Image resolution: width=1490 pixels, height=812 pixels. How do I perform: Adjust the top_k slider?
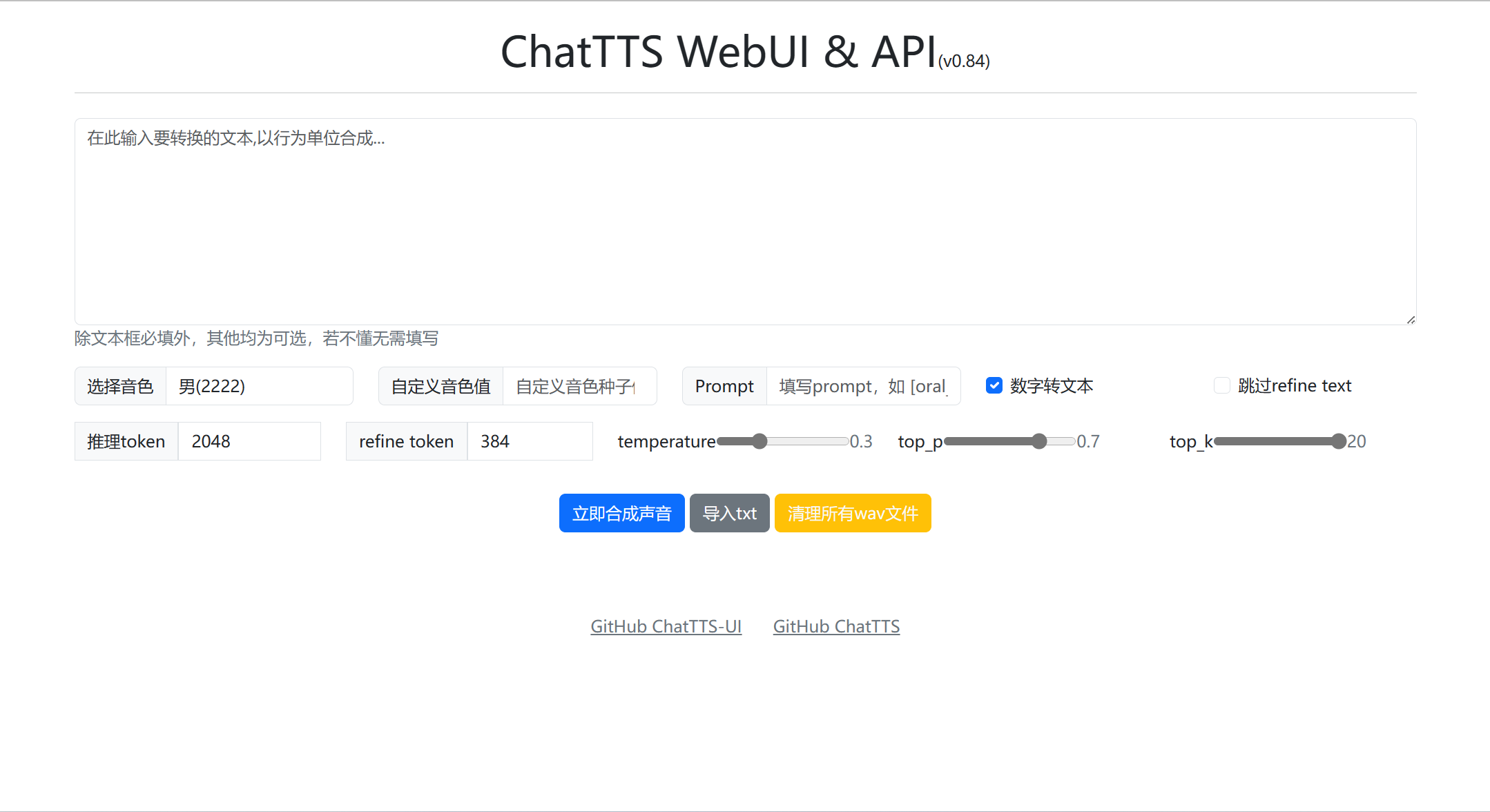click(x=1280, y=441)
